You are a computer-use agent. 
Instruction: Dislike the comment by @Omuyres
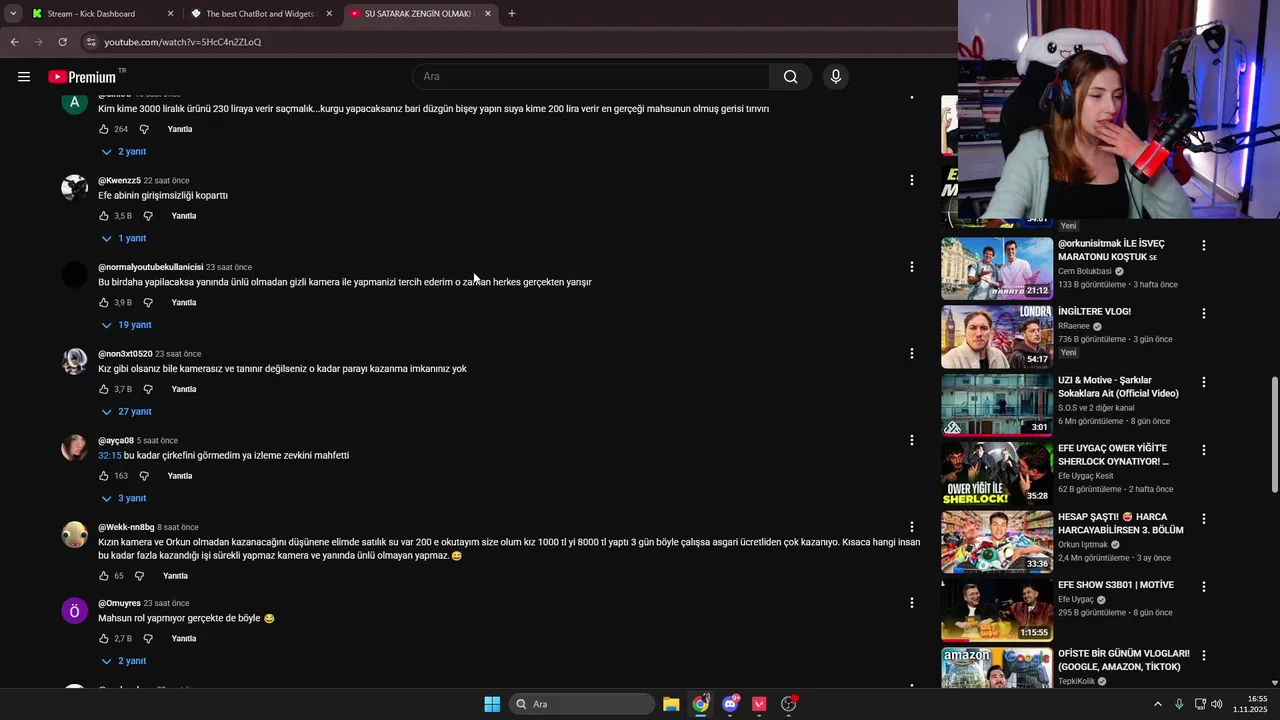click(148, 639)
